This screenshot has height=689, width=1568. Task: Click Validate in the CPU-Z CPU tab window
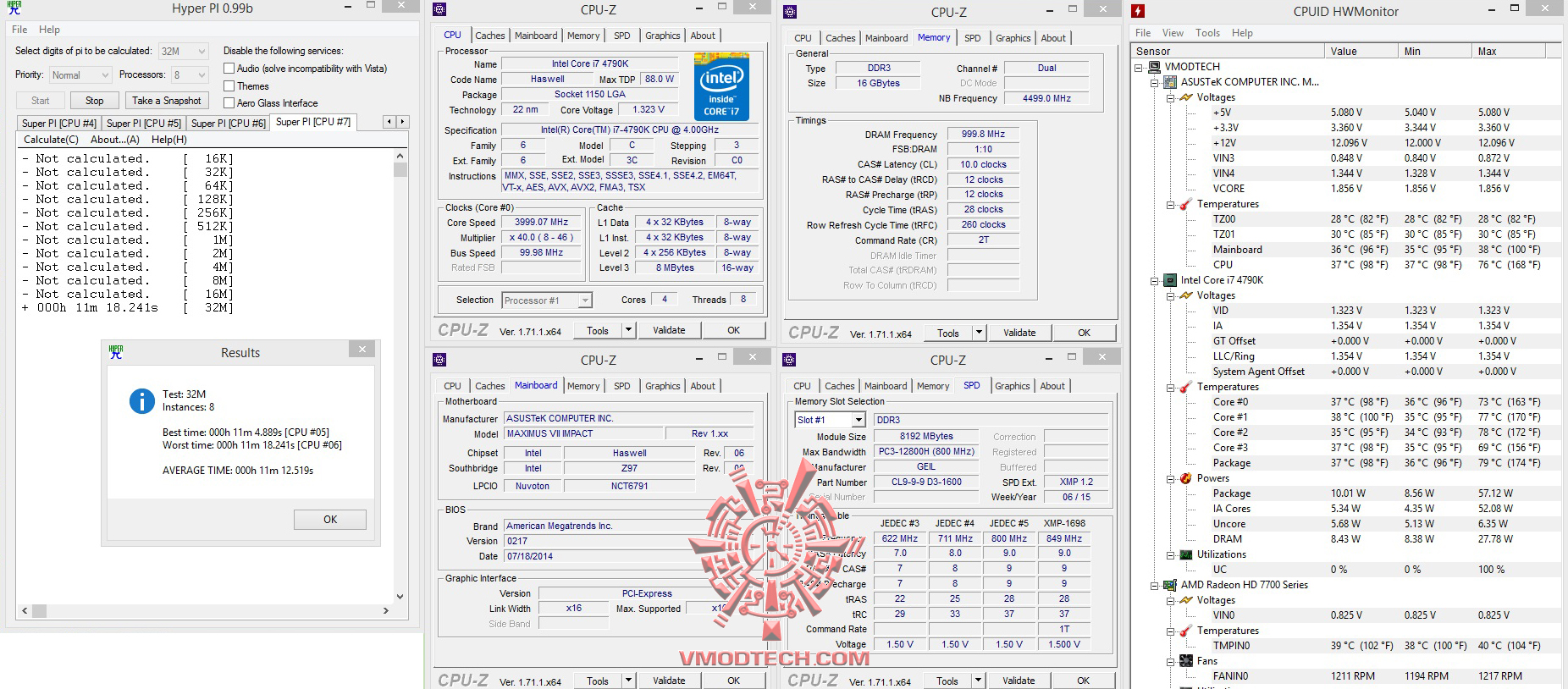click(x=669, y=330)
